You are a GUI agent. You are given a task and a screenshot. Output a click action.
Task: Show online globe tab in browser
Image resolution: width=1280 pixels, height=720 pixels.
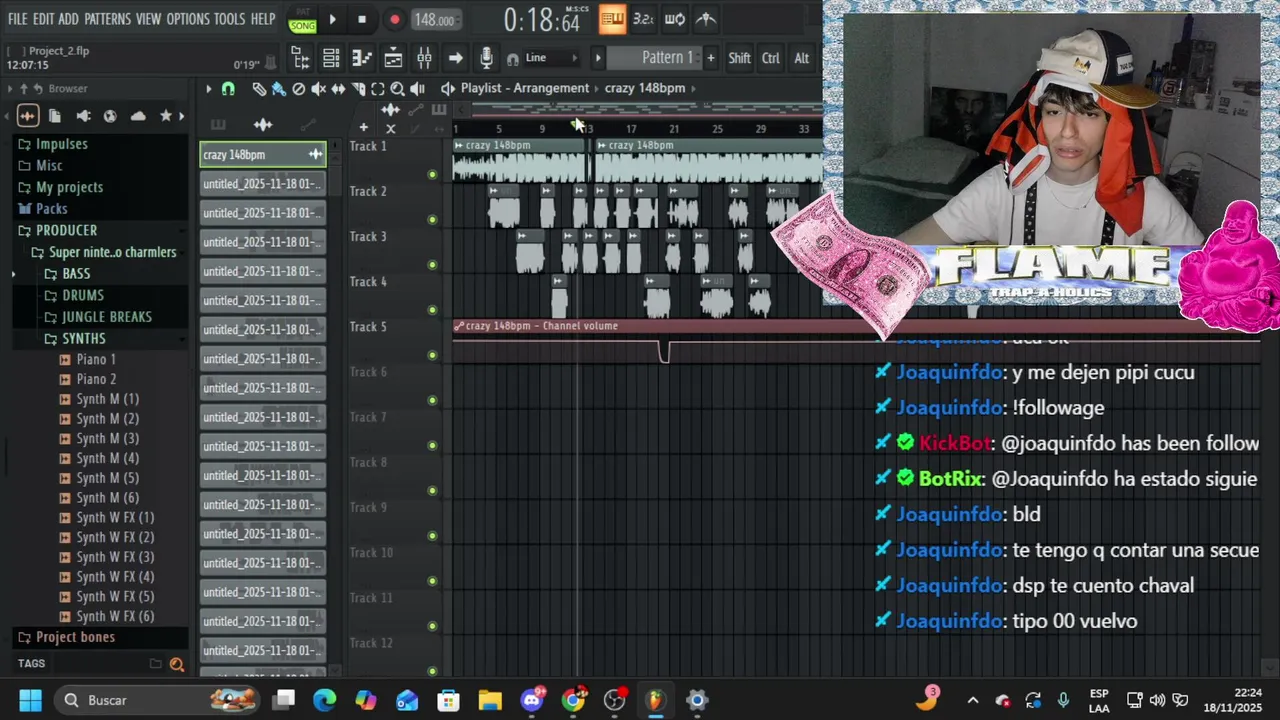click(110, 116)
